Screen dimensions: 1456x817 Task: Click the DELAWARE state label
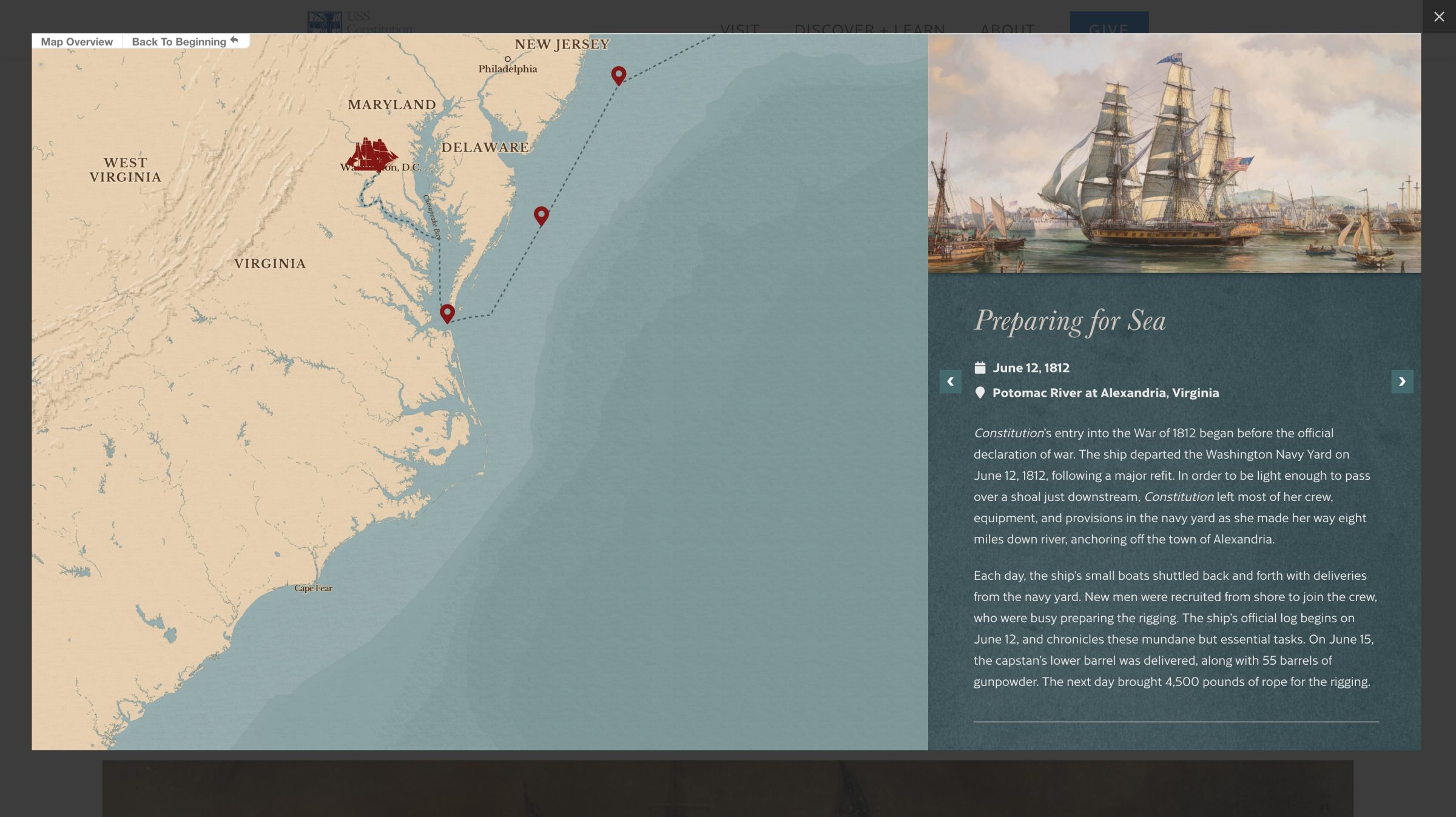(485, 147)
